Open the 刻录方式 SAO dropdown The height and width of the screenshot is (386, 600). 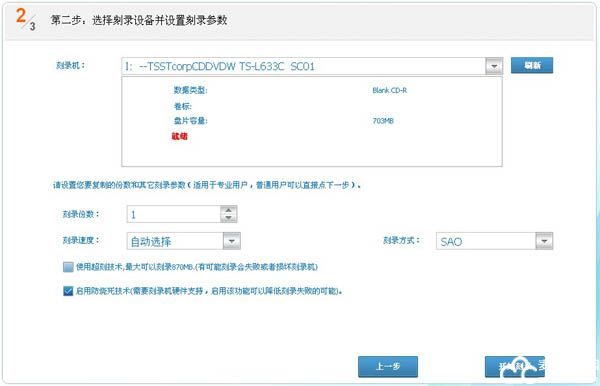tap(544, 241)
